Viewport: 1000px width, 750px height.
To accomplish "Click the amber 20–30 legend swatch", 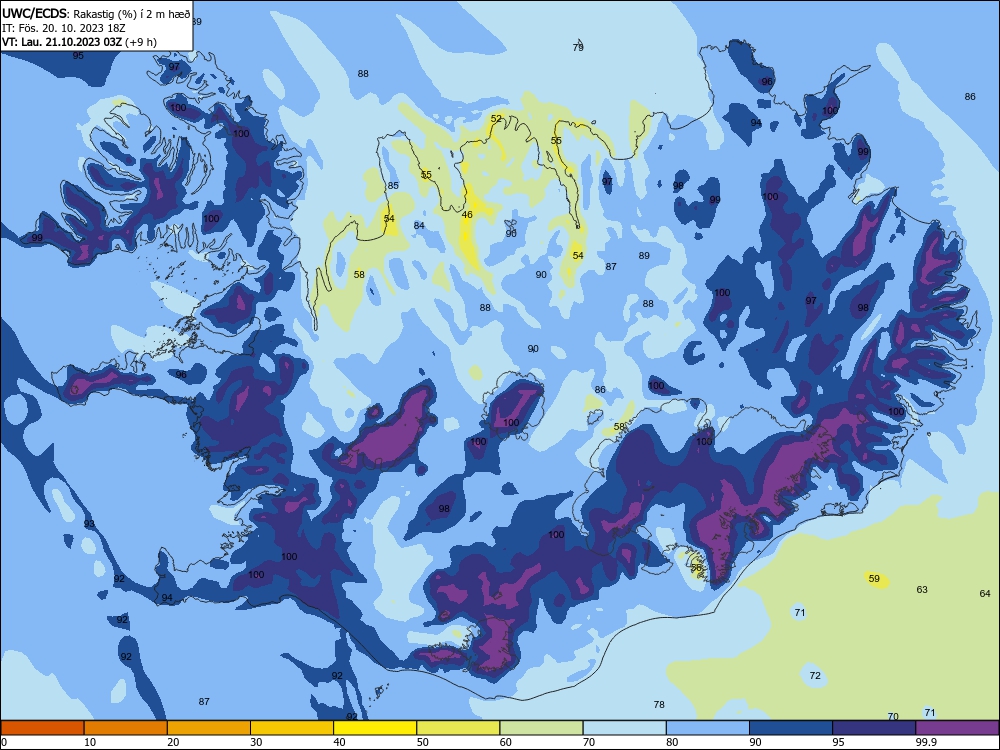I will (209, 728).
